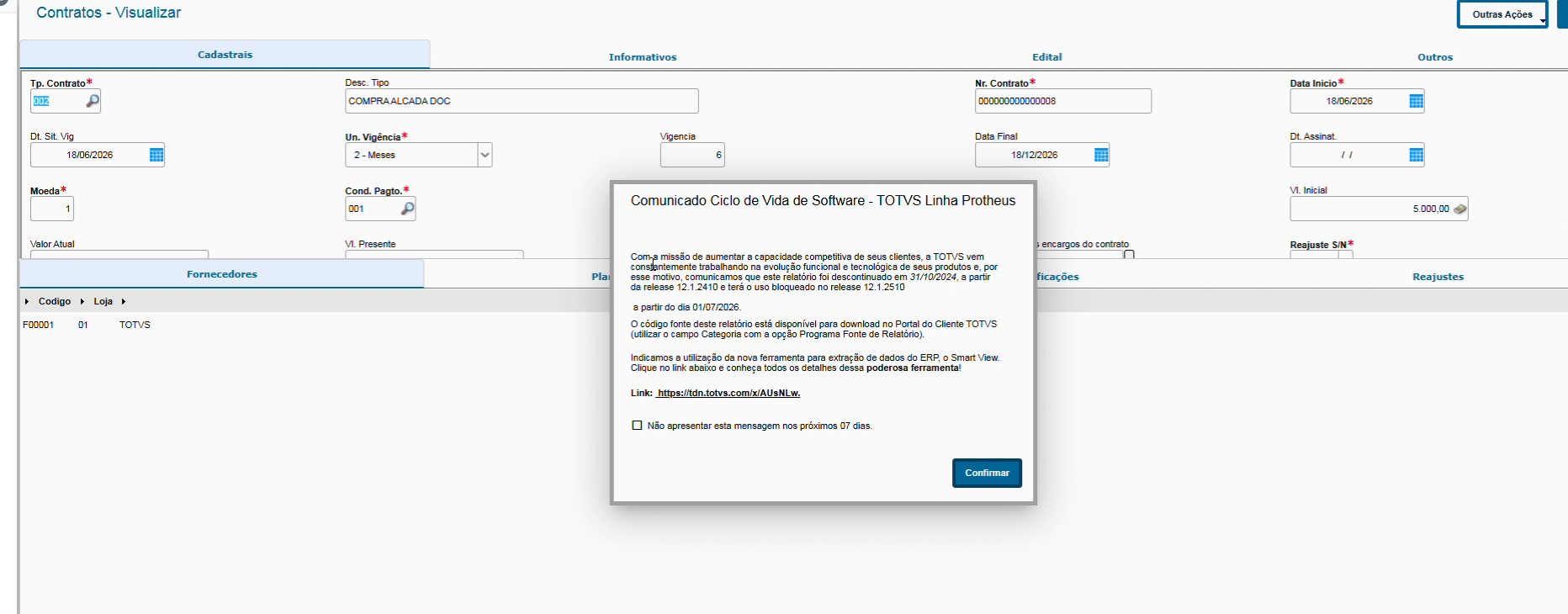The width and height of the screenshot is (1568, 614).
Task: Click the Desc. Tipo field
Action: 522,101
